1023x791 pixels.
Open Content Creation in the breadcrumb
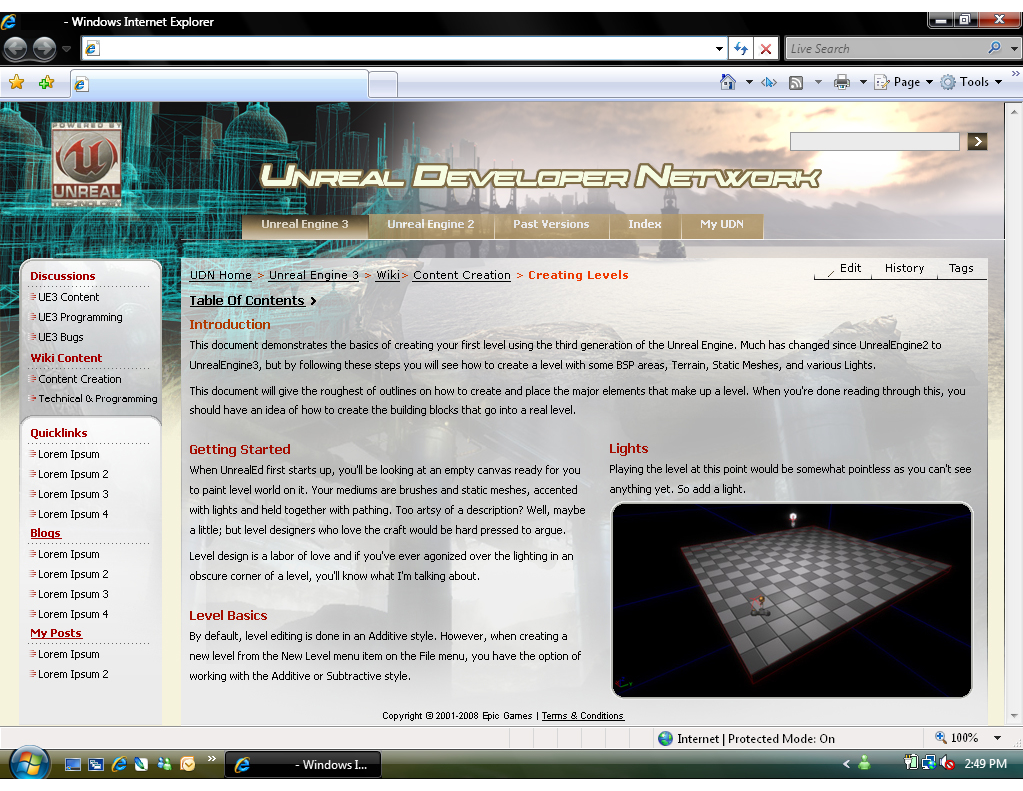click(461, 275)
